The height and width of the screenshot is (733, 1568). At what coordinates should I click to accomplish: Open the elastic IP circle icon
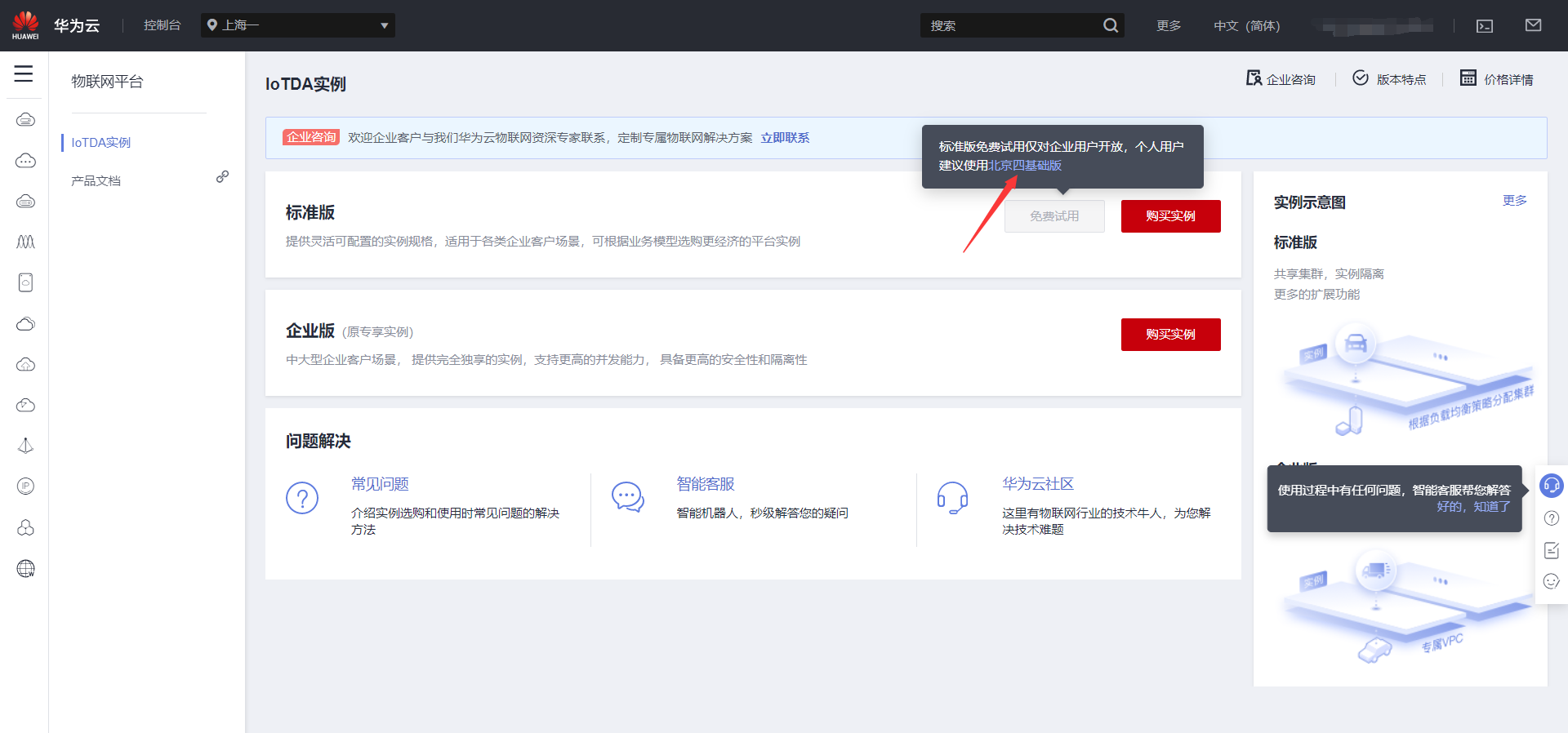tap(25, 486)
